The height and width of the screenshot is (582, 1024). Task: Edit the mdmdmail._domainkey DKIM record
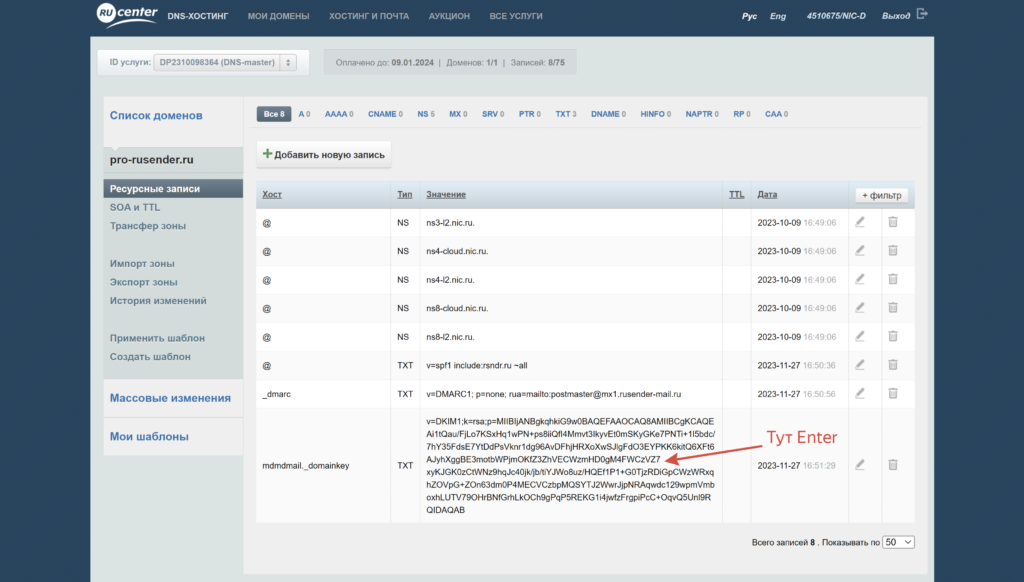point(860,465)
